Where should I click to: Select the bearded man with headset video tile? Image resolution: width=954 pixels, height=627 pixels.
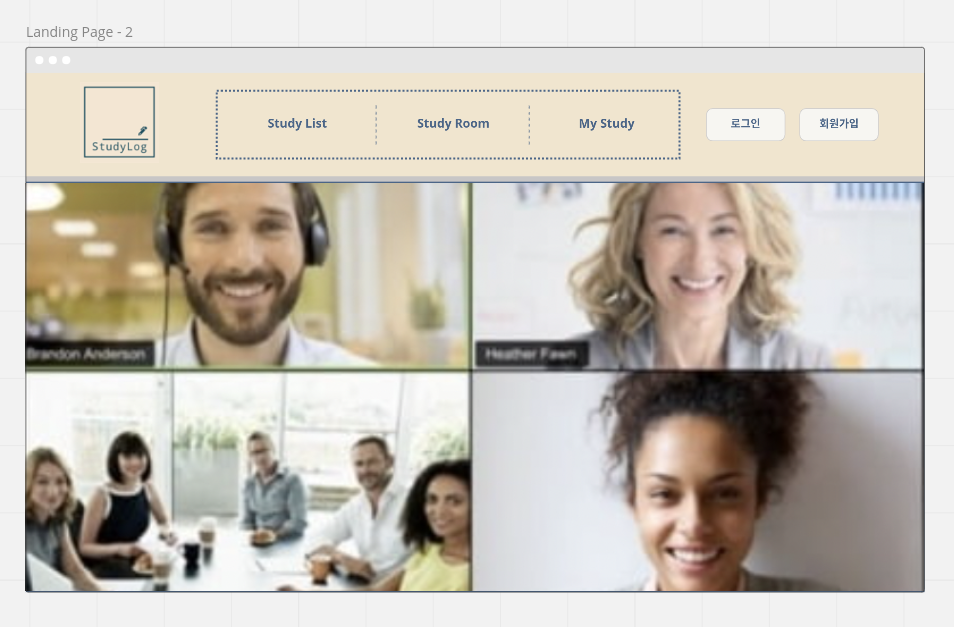[248, 275]
